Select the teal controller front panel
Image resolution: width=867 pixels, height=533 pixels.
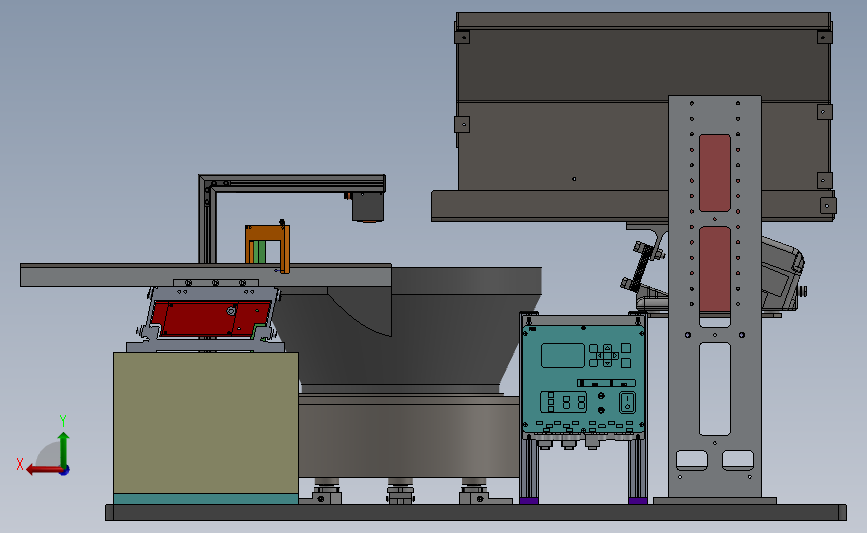pyautogui.click(x=583, y=379)
